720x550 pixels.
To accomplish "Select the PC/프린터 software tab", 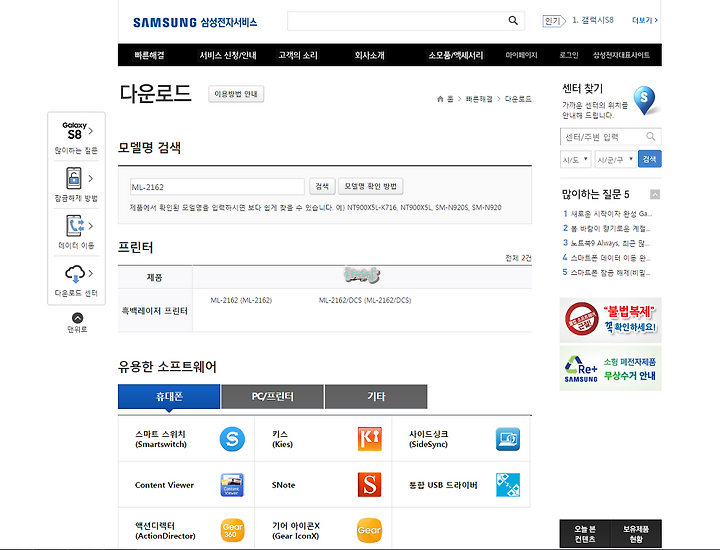I will pyautogui.click(x=272, y=396).
